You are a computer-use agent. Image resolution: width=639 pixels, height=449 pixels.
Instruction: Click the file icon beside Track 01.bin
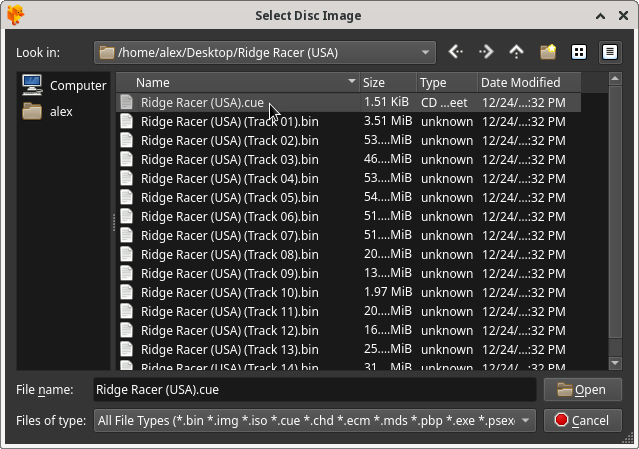pyautogui.click(x=126, y=121)
